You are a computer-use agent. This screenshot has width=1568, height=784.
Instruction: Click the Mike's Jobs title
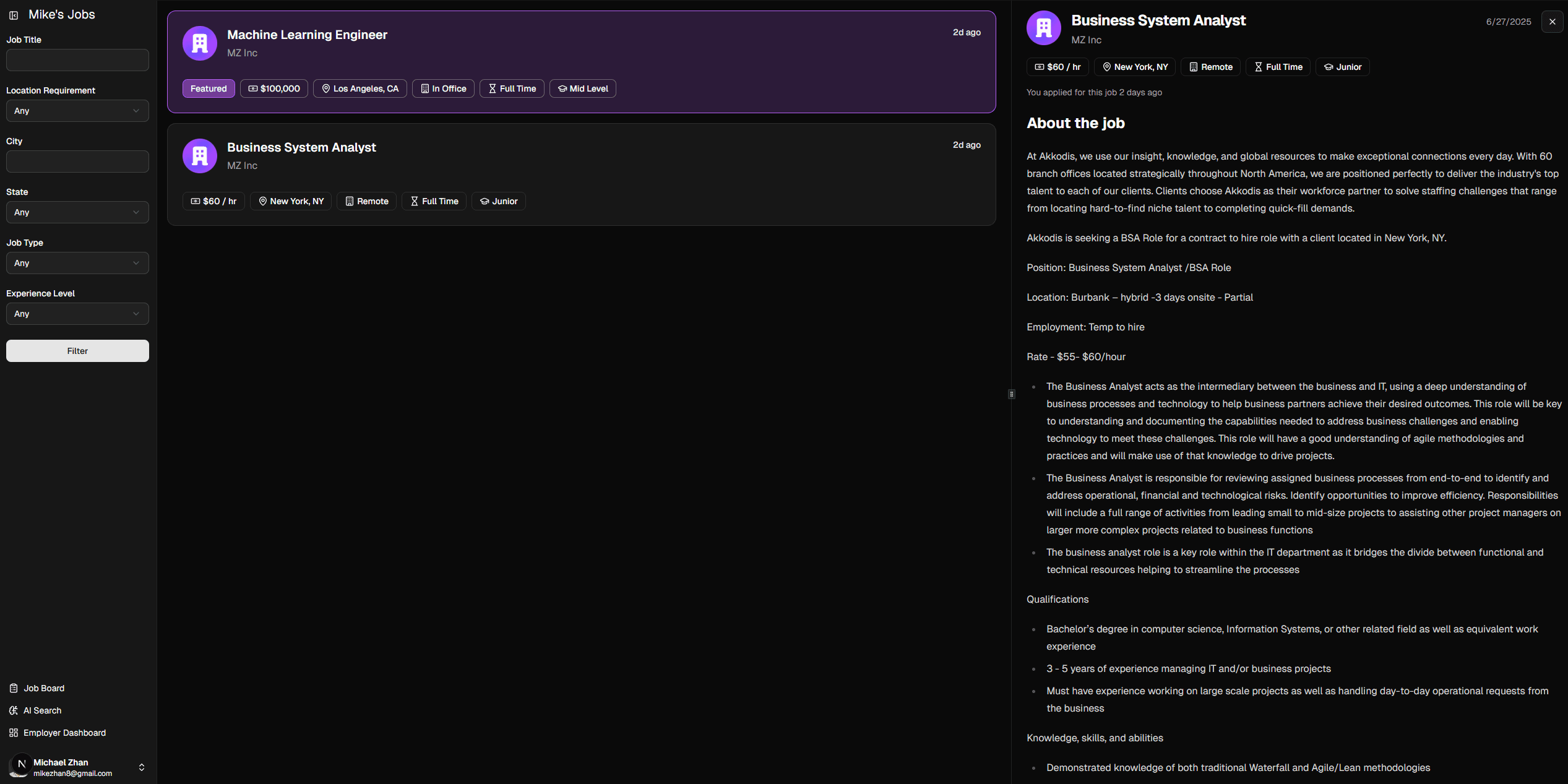coord(62,14)
